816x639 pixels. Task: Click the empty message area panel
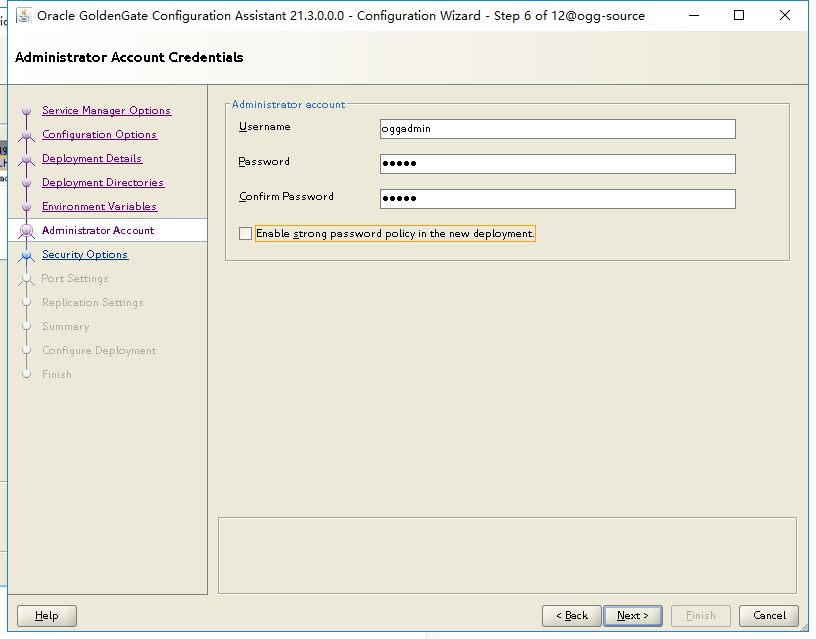pos(507,555)
